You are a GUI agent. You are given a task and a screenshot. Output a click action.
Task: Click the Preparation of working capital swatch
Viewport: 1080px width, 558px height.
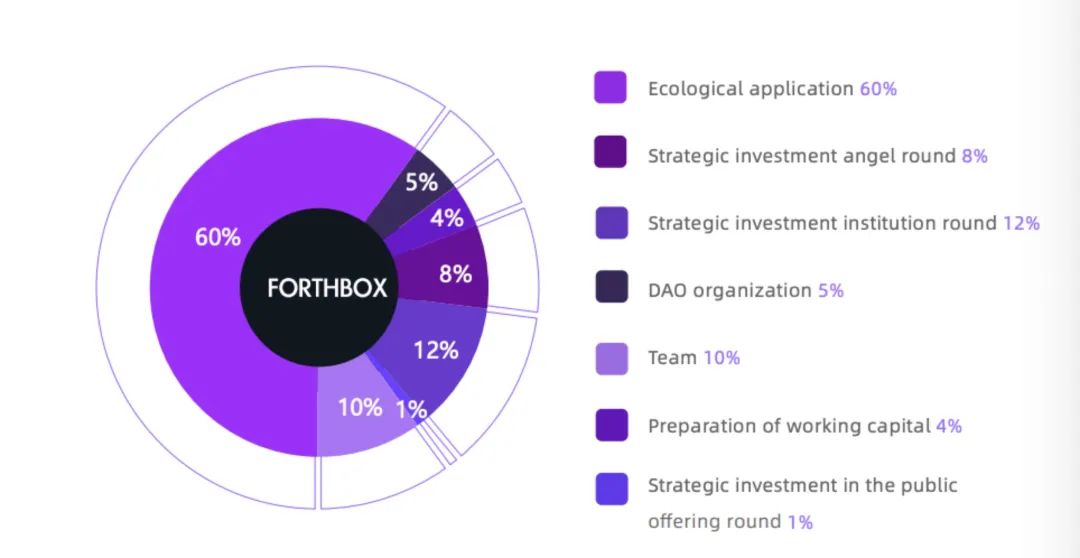coord(610,425)
